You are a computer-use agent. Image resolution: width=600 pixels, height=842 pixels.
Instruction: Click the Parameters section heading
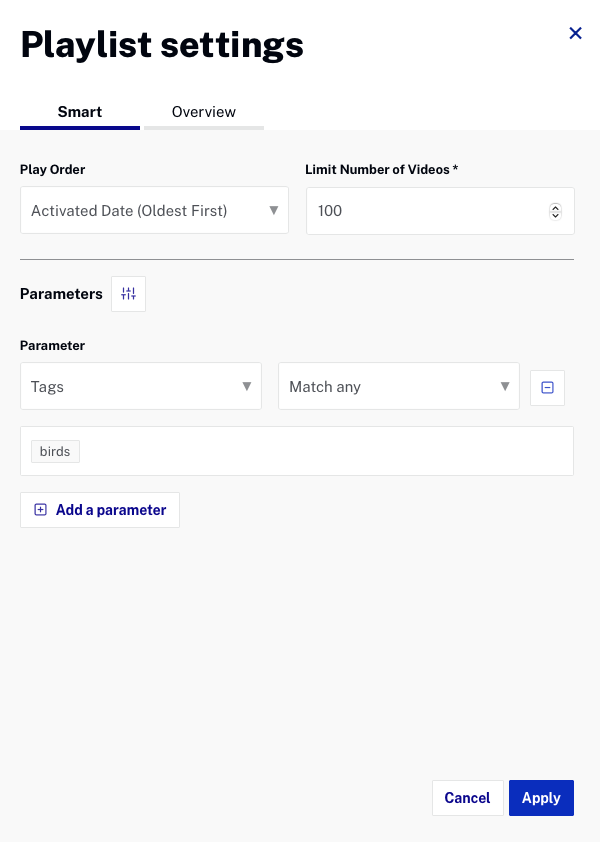(x=61, y=294)
